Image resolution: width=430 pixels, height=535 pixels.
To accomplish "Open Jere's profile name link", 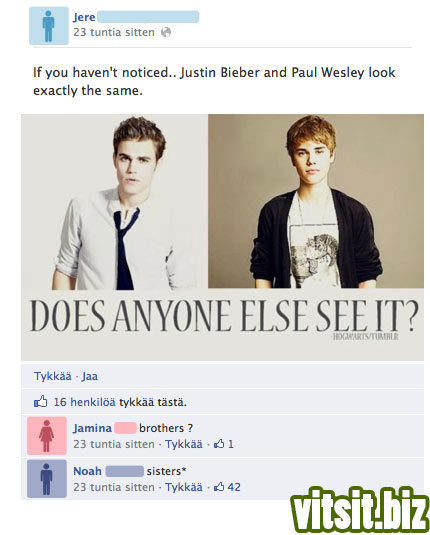I will click(84, 17).
